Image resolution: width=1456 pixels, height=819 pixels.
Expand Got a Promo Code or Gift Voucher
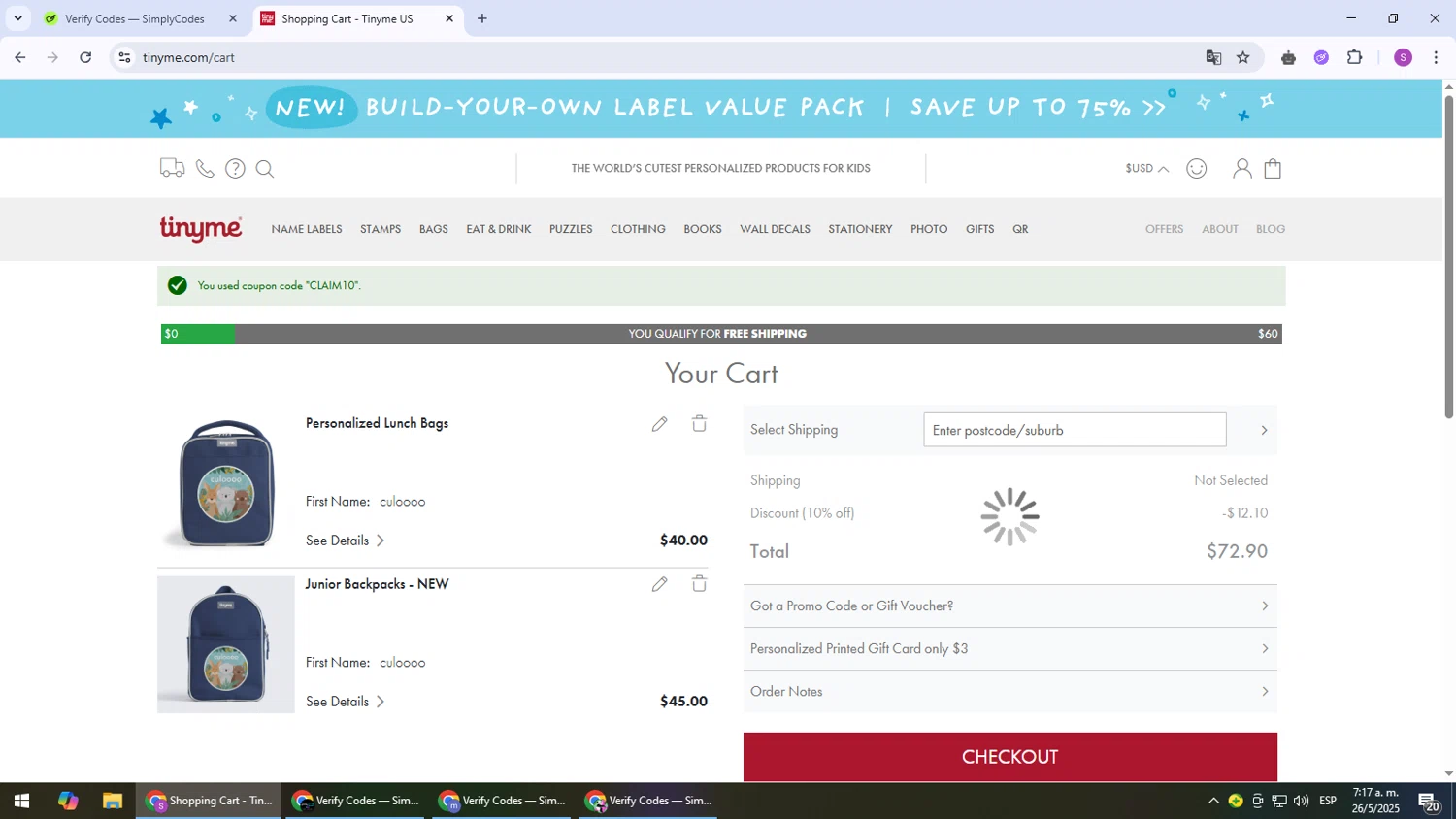coord(1009,606)
